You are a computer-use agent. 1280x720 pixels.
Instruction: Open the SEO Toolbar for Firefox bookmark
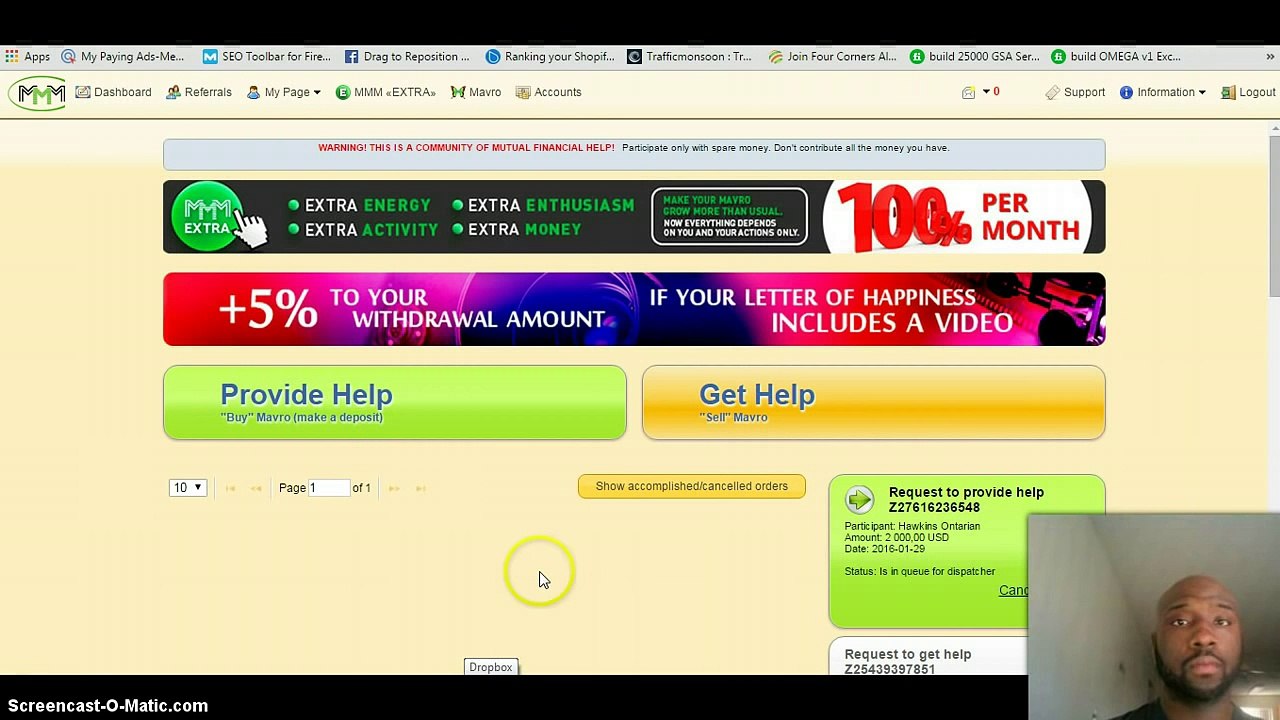[x=267, y=57]
